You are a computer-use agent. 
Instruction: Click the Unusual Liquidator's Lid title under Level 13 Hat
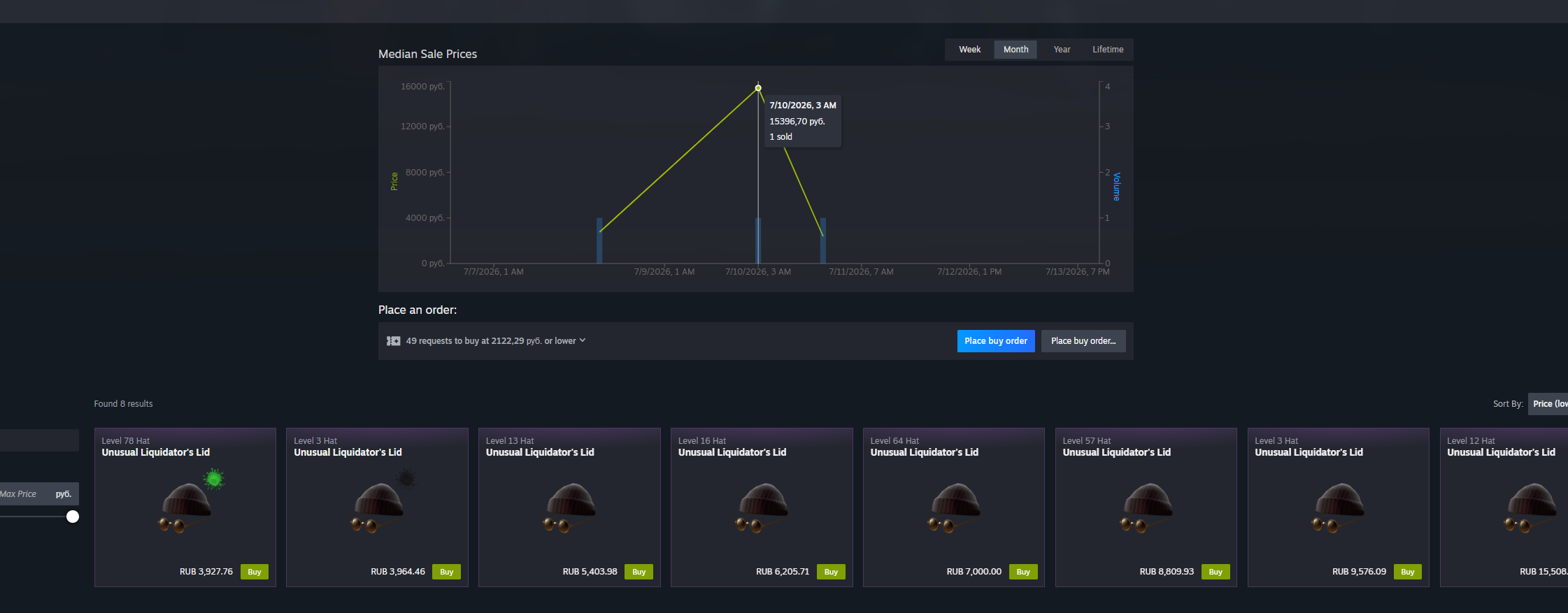(x=540, y=452)
